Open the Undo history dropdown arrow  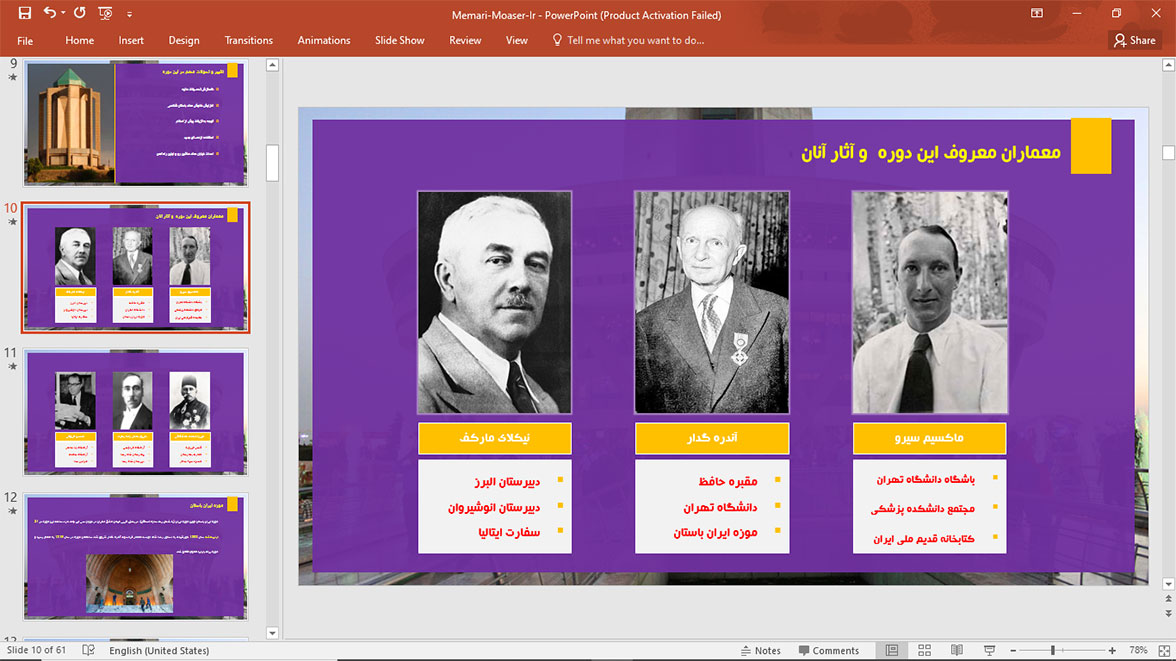pos(63,14)
